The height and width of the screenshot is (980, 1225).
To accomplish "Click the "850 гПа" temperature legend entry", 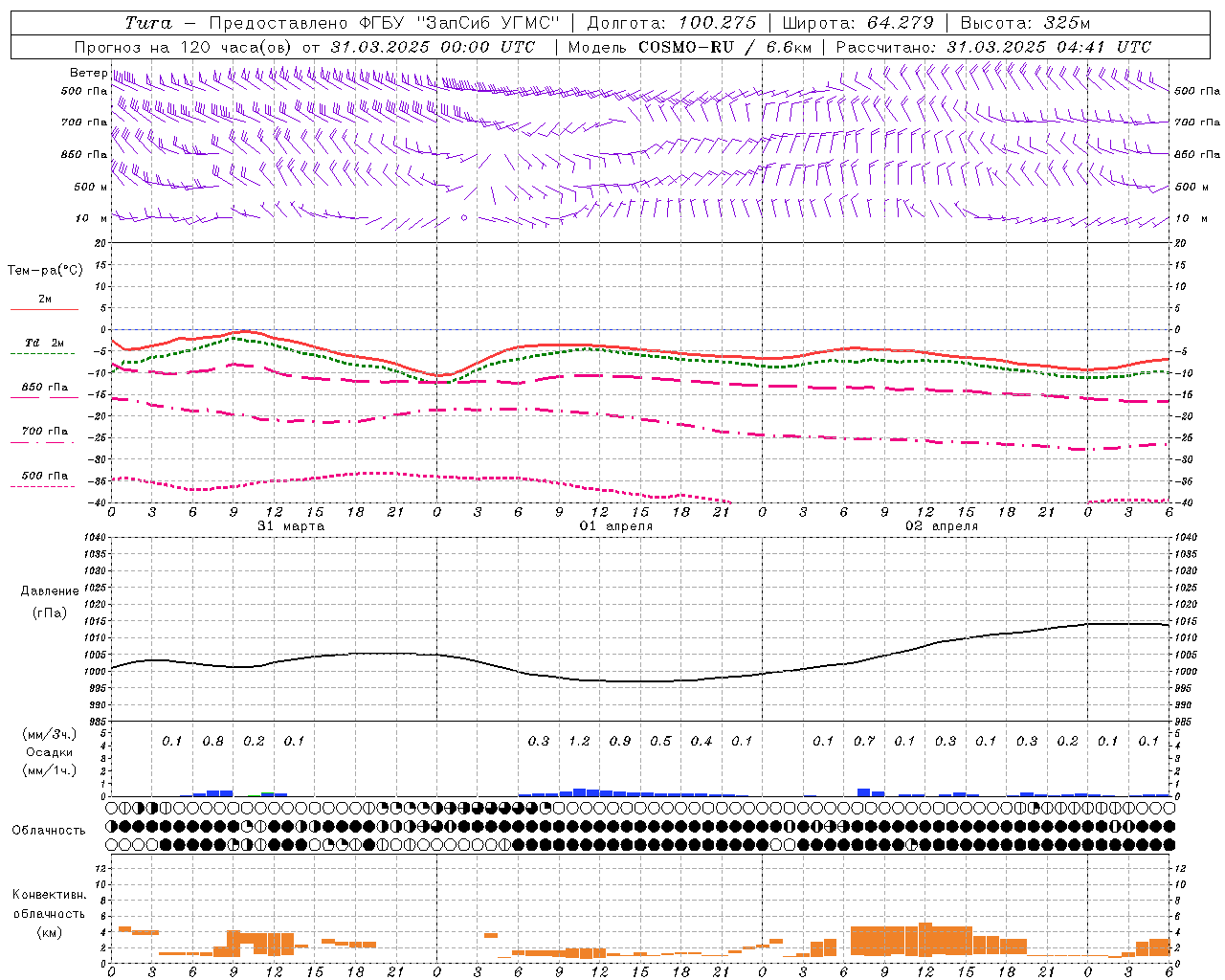I will [x=44, y=388].
